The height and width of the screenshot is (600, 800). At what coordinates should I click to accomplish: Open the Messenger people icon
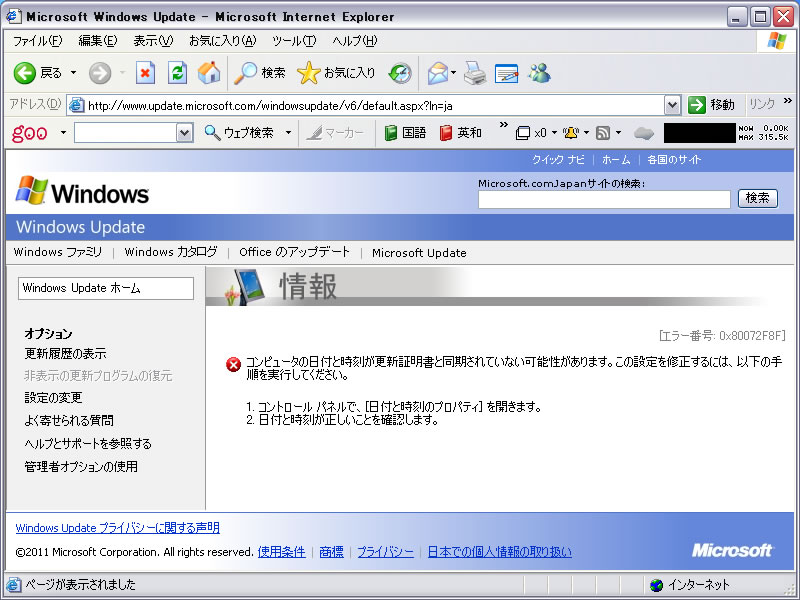[x=539, y=73]
